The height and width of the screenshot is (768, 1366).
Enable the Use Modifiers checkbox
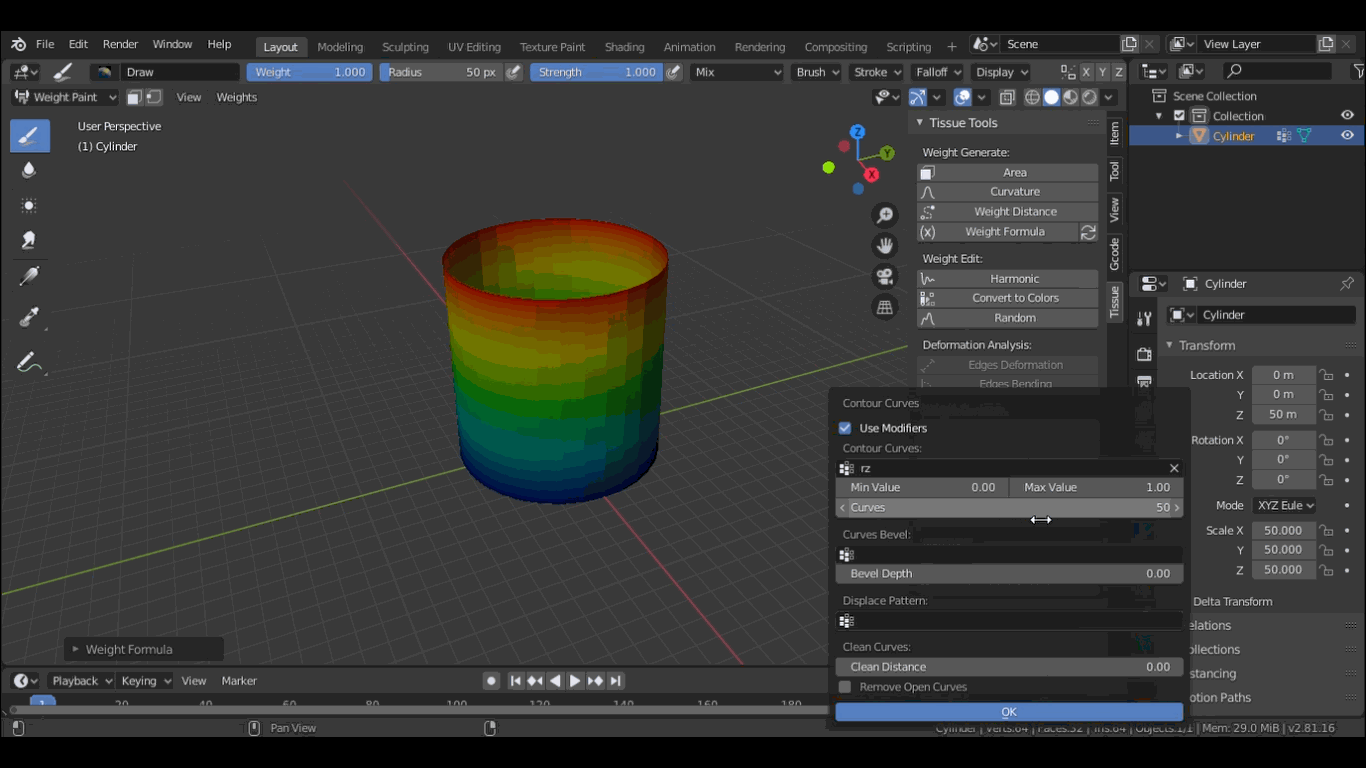click(845, 428)
